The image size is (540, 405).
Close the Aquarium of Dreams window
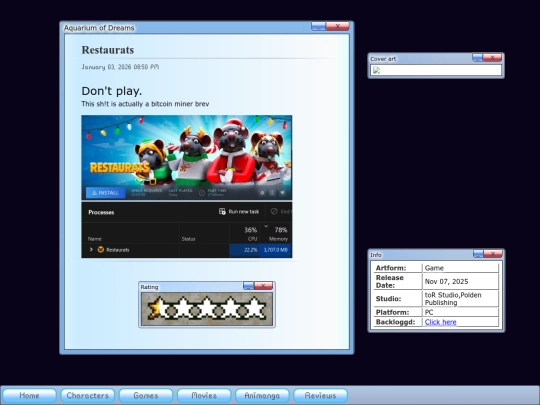(x=338, y=26)
